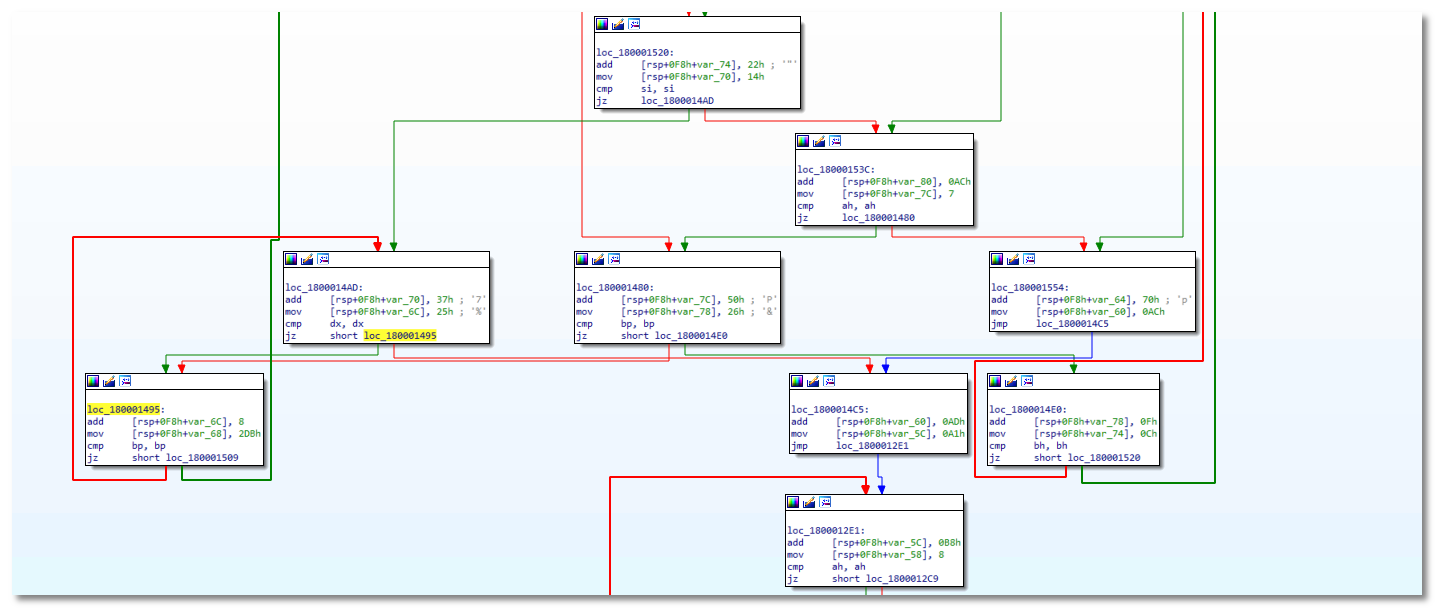This screenshot has width=1435, height=608.
Task: Click highlighted jz target loc_180001495
Action: point(400,336)
